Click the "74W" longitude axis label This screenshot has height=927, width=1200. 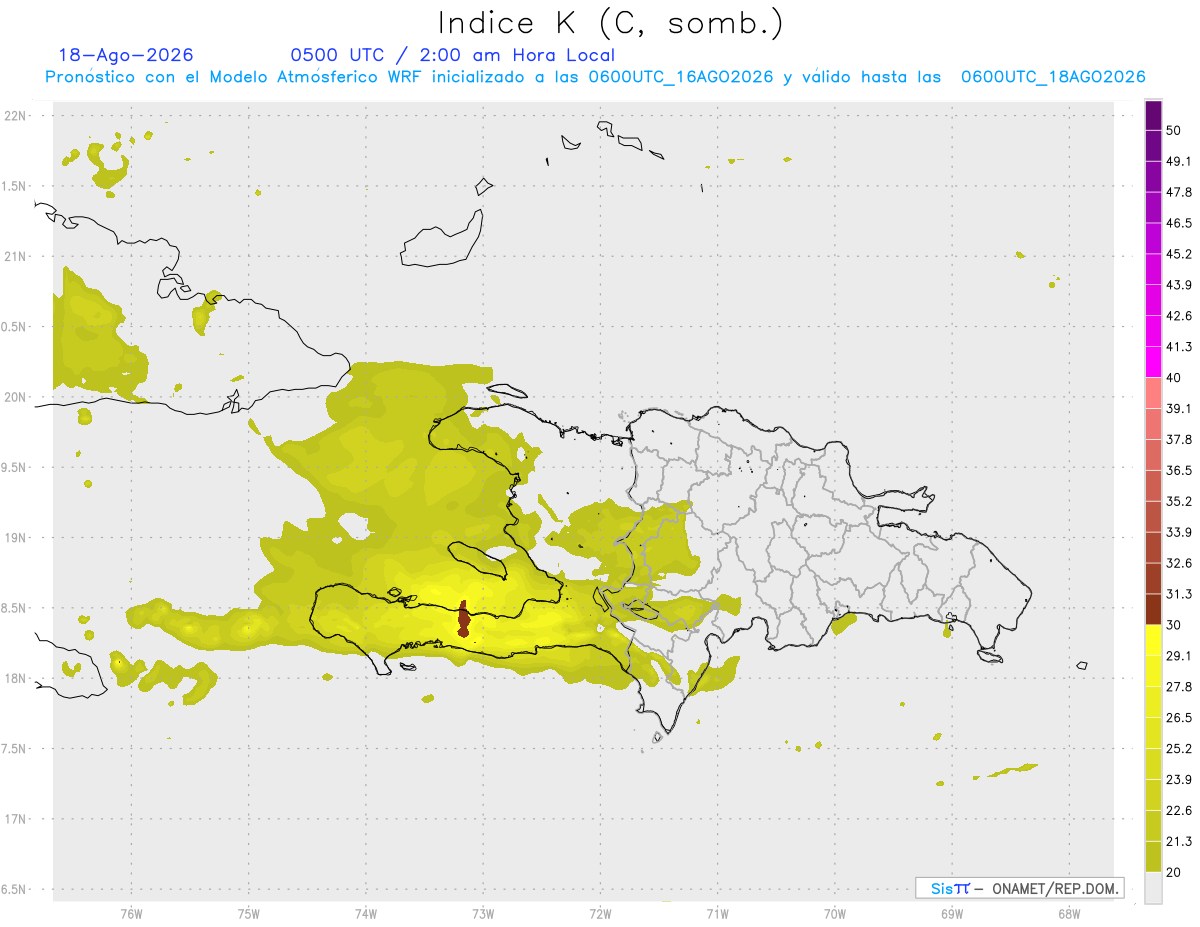click(366, 914)
